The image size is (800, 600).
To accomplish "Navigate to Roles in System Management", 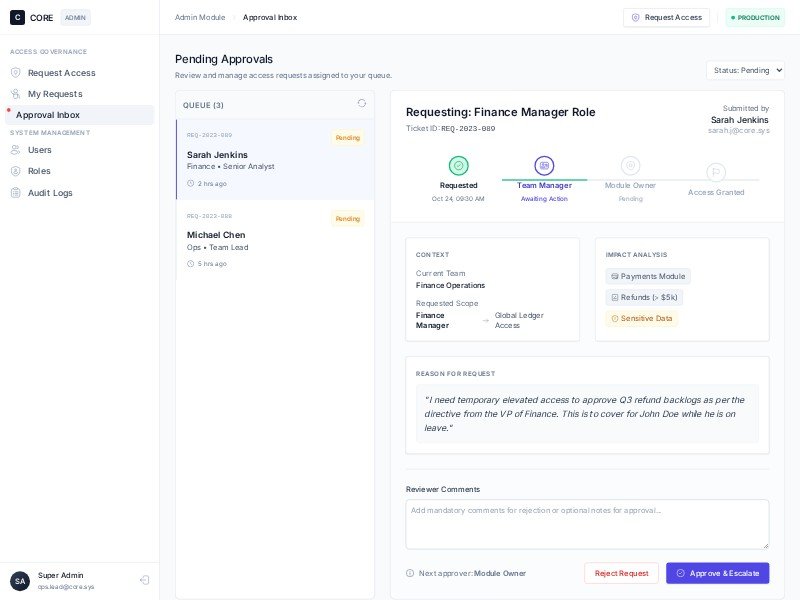I will [x=39, y=171].
